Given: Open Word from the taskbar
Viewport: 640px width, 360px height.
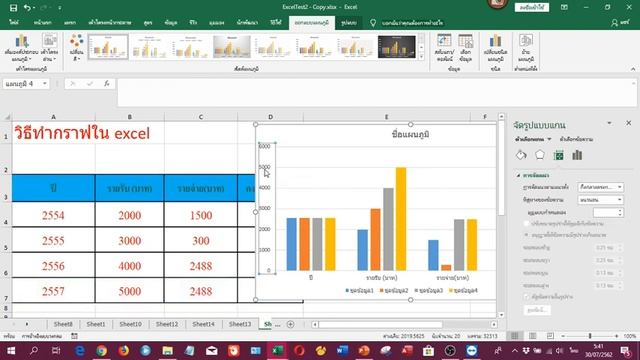Looking at the screenshot, I should pos(342,351).
